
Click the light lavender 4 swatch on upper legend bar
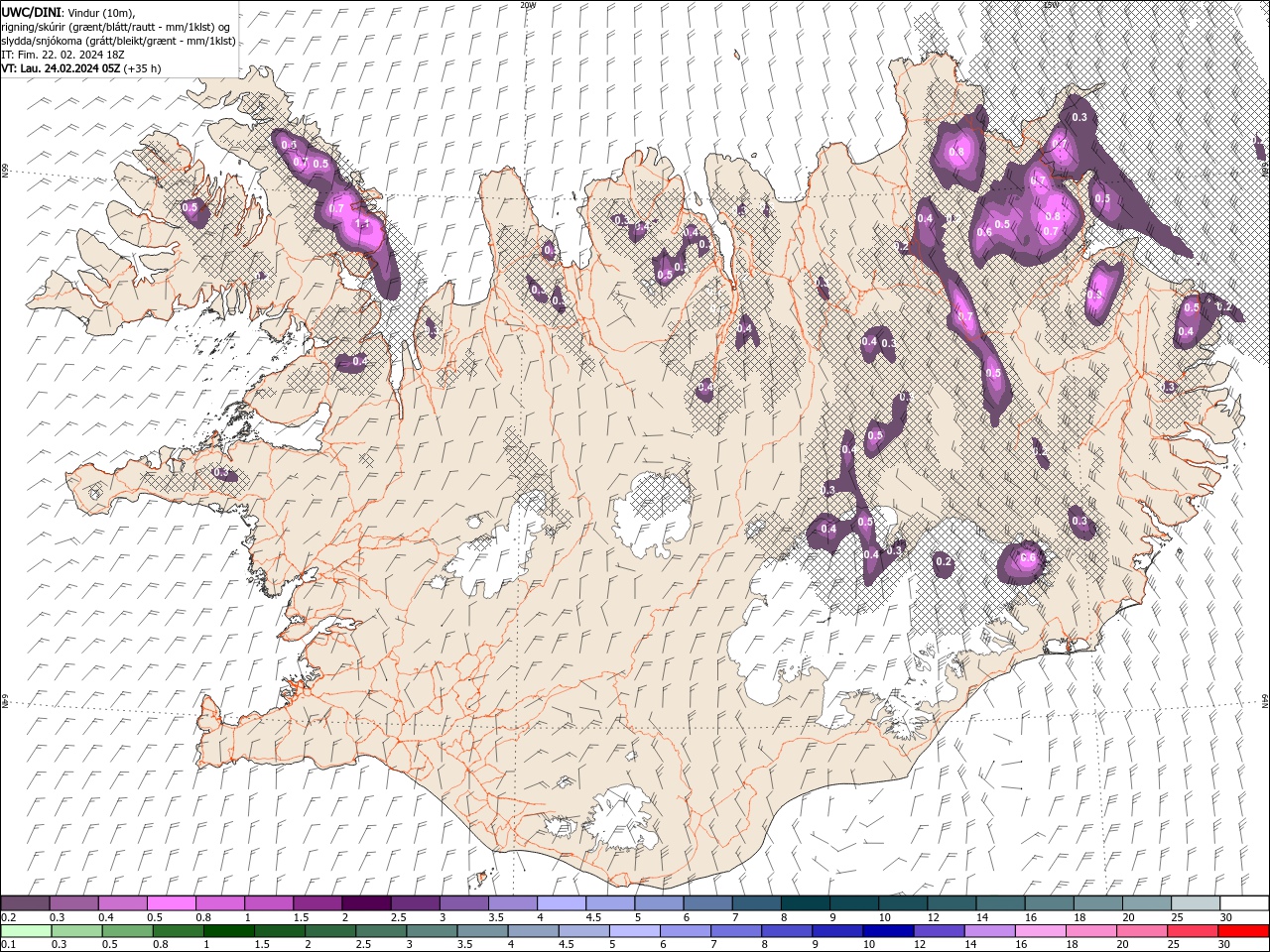[562, 903]
